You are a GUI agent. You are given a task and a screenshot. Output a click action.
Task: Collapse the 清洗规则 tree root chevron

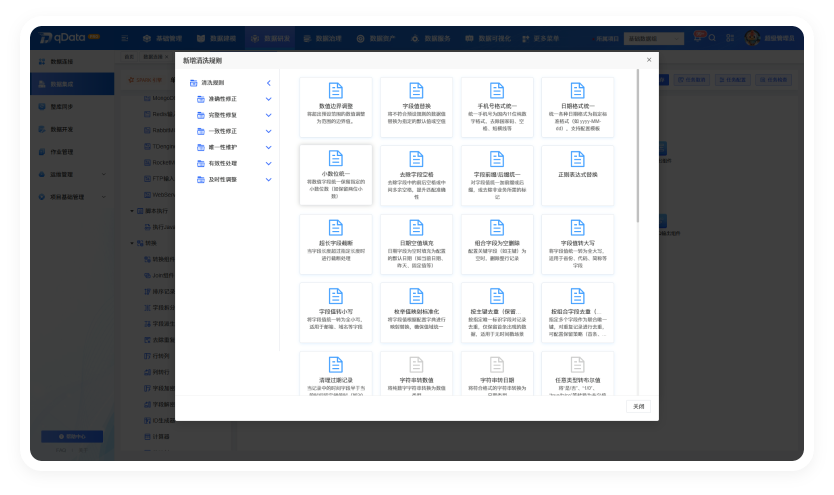point(269,83)
